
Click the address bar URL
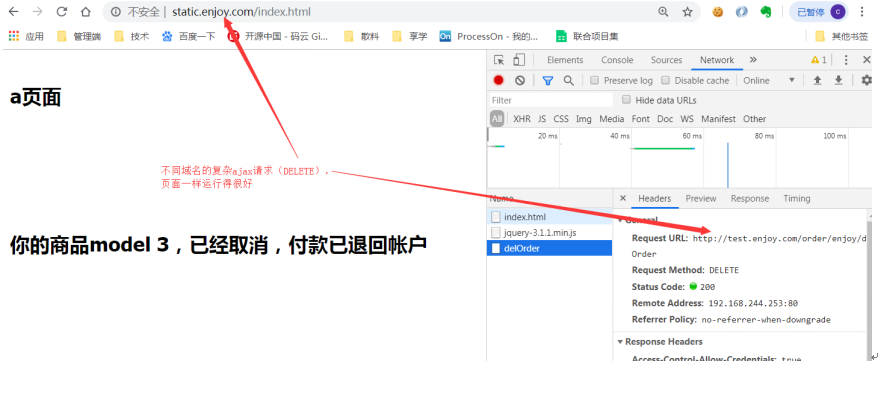[241, 12]
